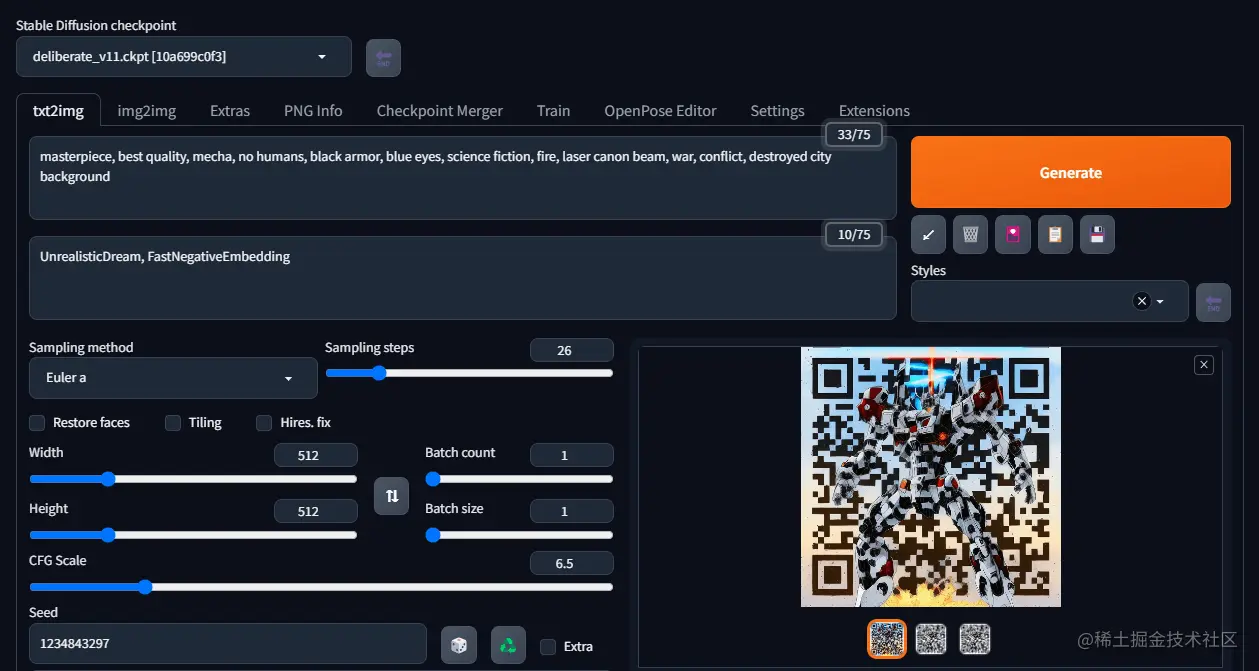The height and width of the screenshot is (671, 1259).
Task: Refresh the Stable Diffusion checkpoint list
Action: click(383, 58)
